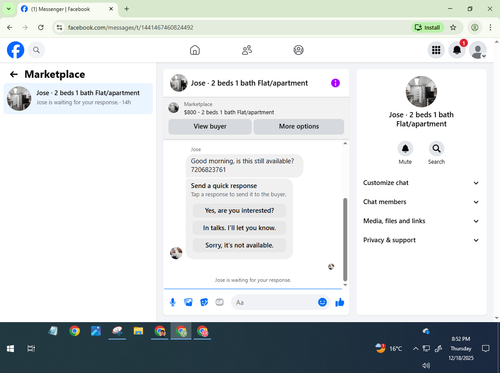The width and height of the screenshot is (500, 373).
Task: Expand Privacy & support section
Action: [x=421, y=240]
